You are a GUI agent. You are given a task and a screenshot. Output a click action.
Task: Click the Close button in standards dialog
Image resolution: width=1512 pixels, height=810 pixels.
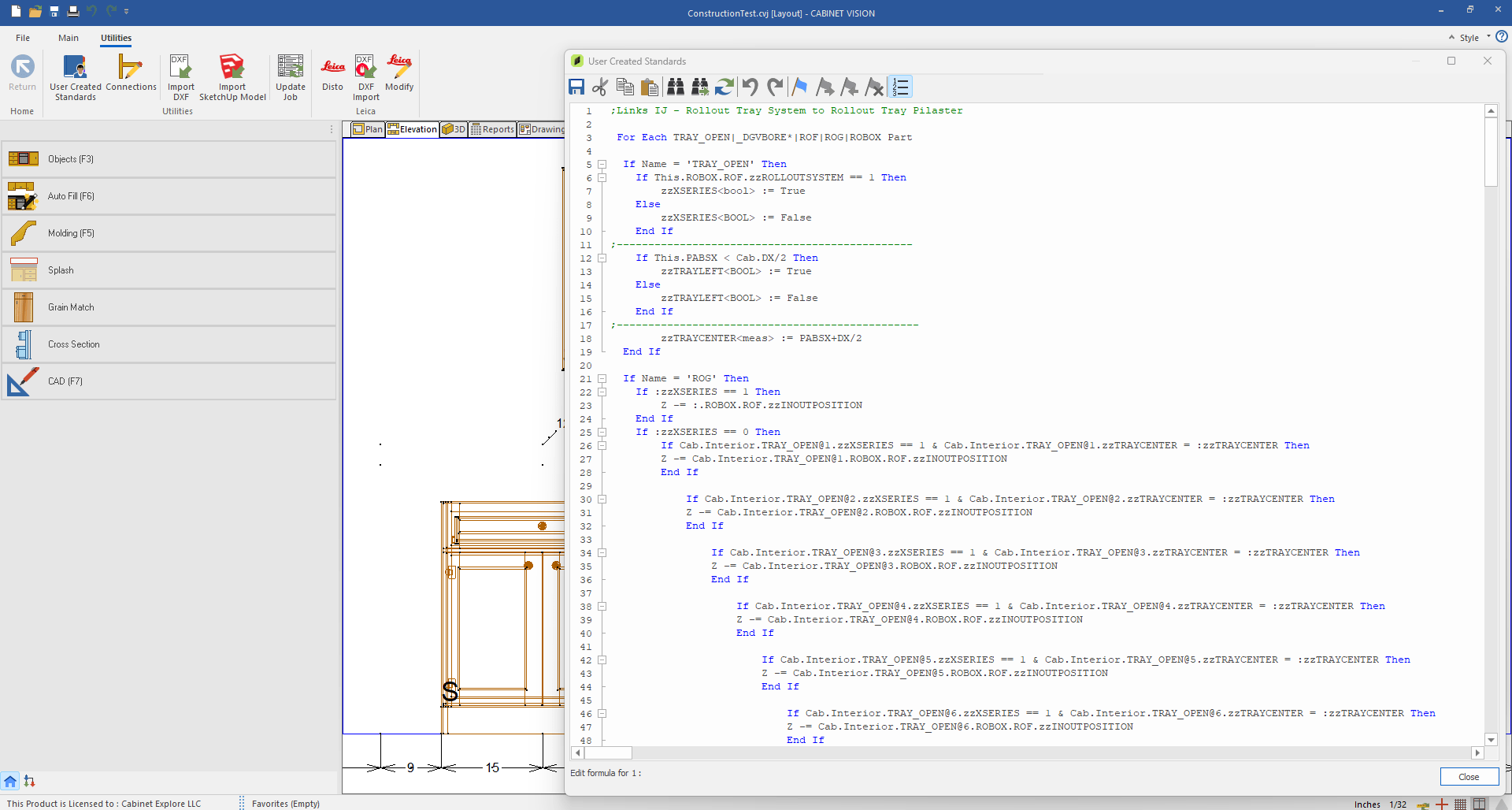pos(1469,777)
